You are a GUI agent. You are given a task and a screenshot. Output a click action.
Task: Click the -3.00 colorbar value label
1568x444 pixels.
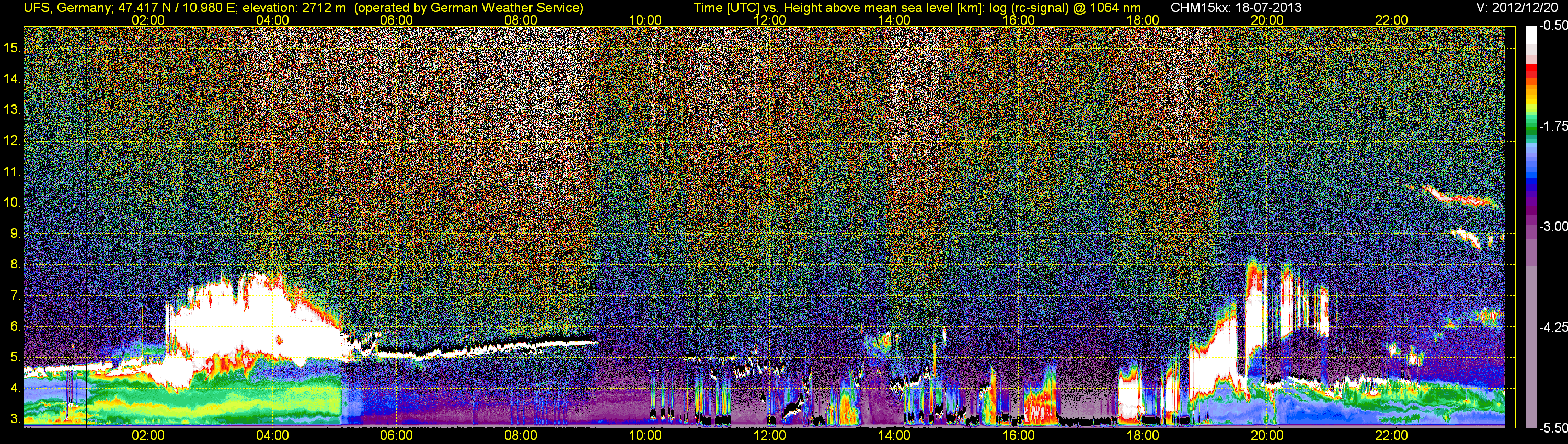[1553, 226]
